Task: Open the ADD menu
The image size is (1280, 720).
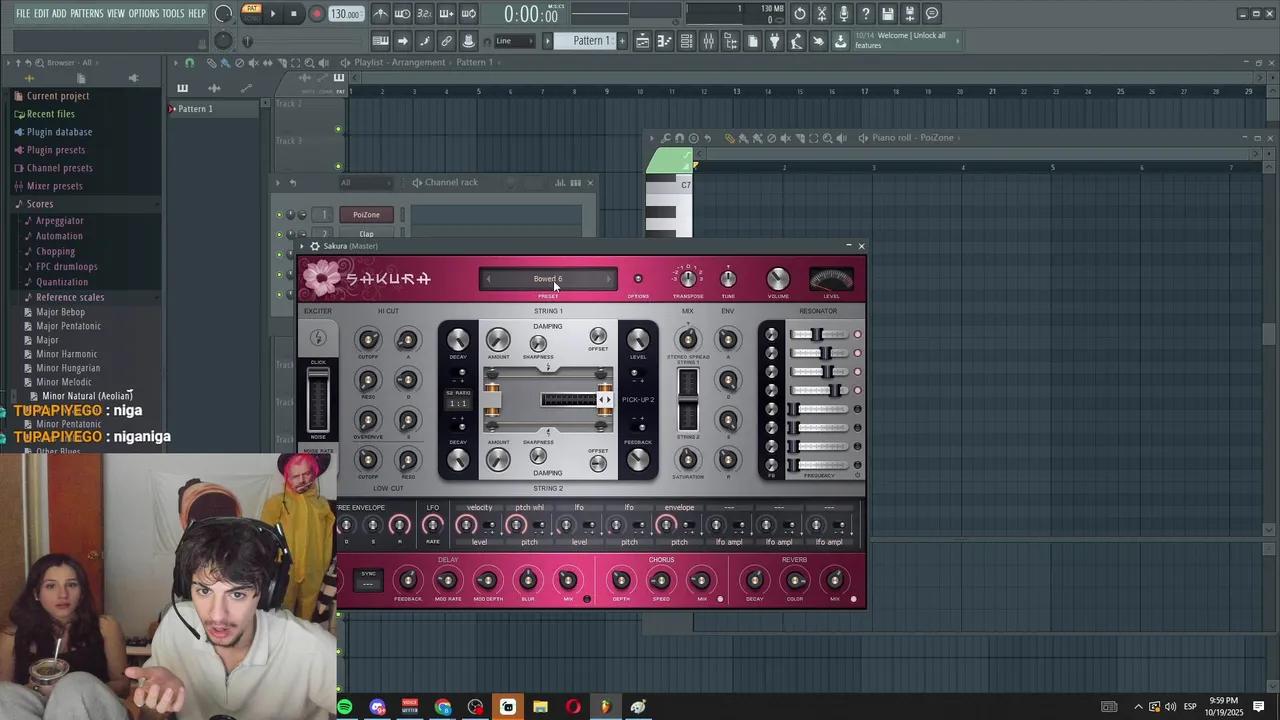Action: tap(59, 14)
